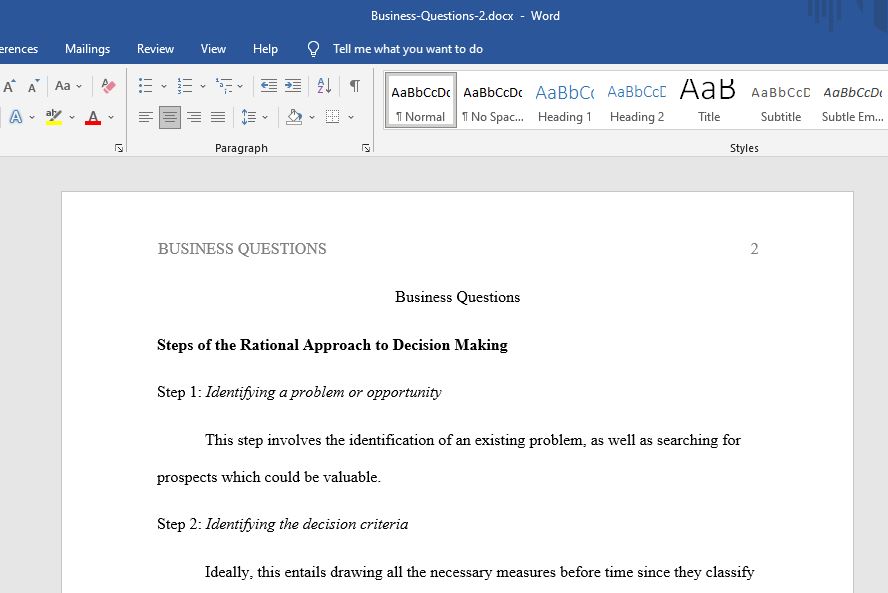Select the Help tab
The width and height of the screenshot is (888, 593).
[x=265, y=49]
